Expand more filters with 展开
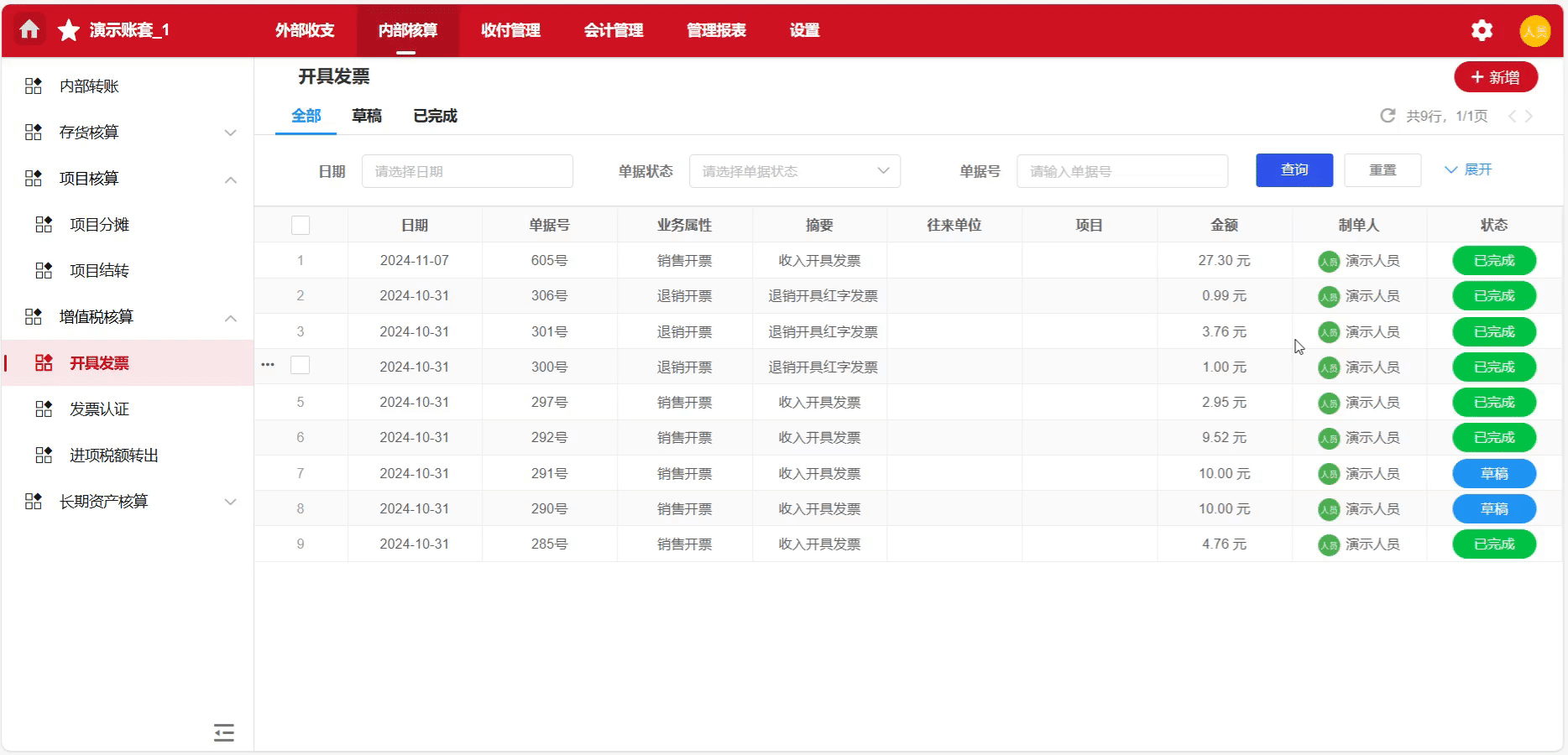Viewport: 1568px width, 755px height. pyautogui.click(x=1468, y=170)
